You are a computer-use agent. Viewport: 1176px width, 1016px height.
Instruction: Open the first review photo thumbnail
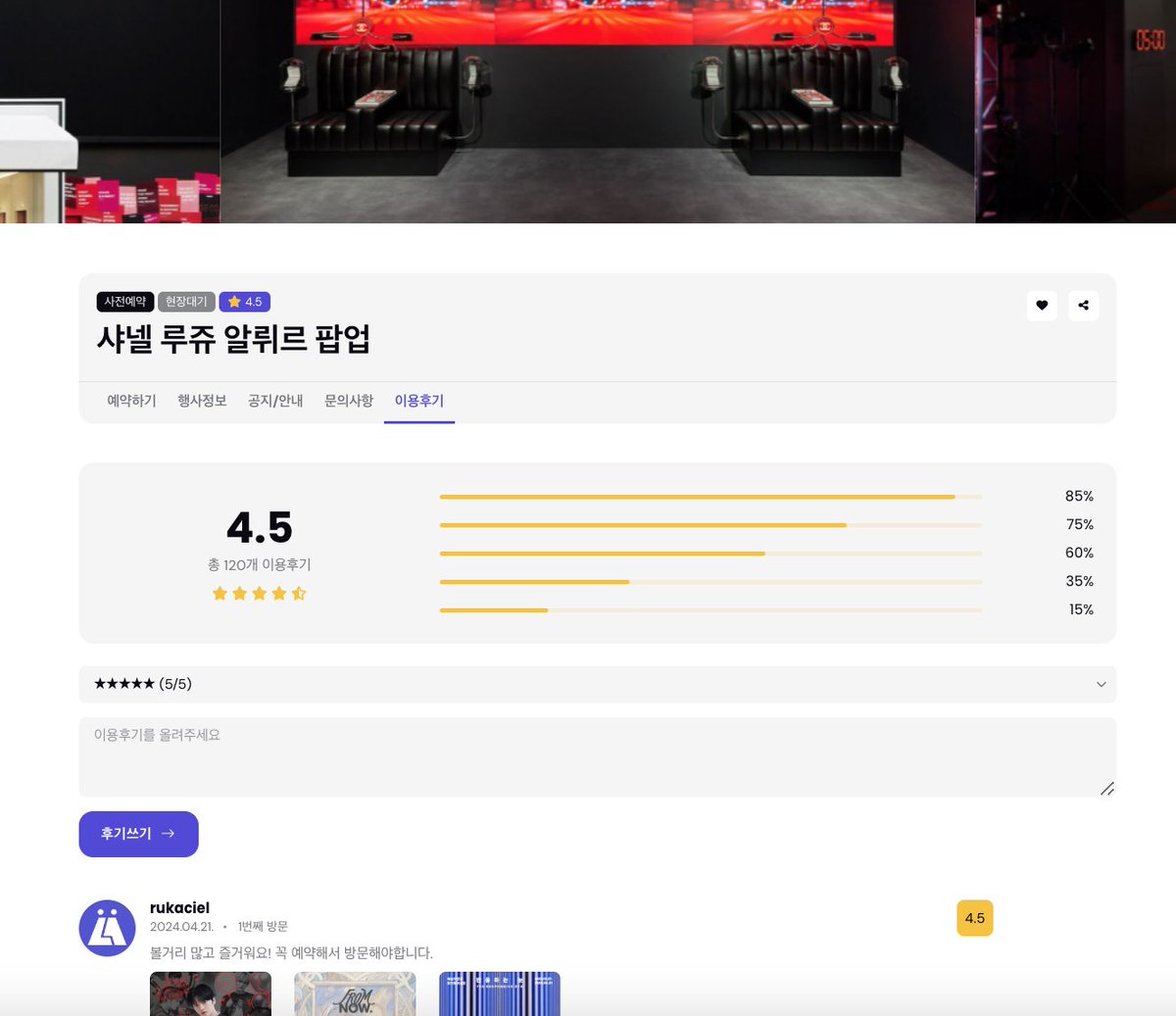click(x=211, y=993)
